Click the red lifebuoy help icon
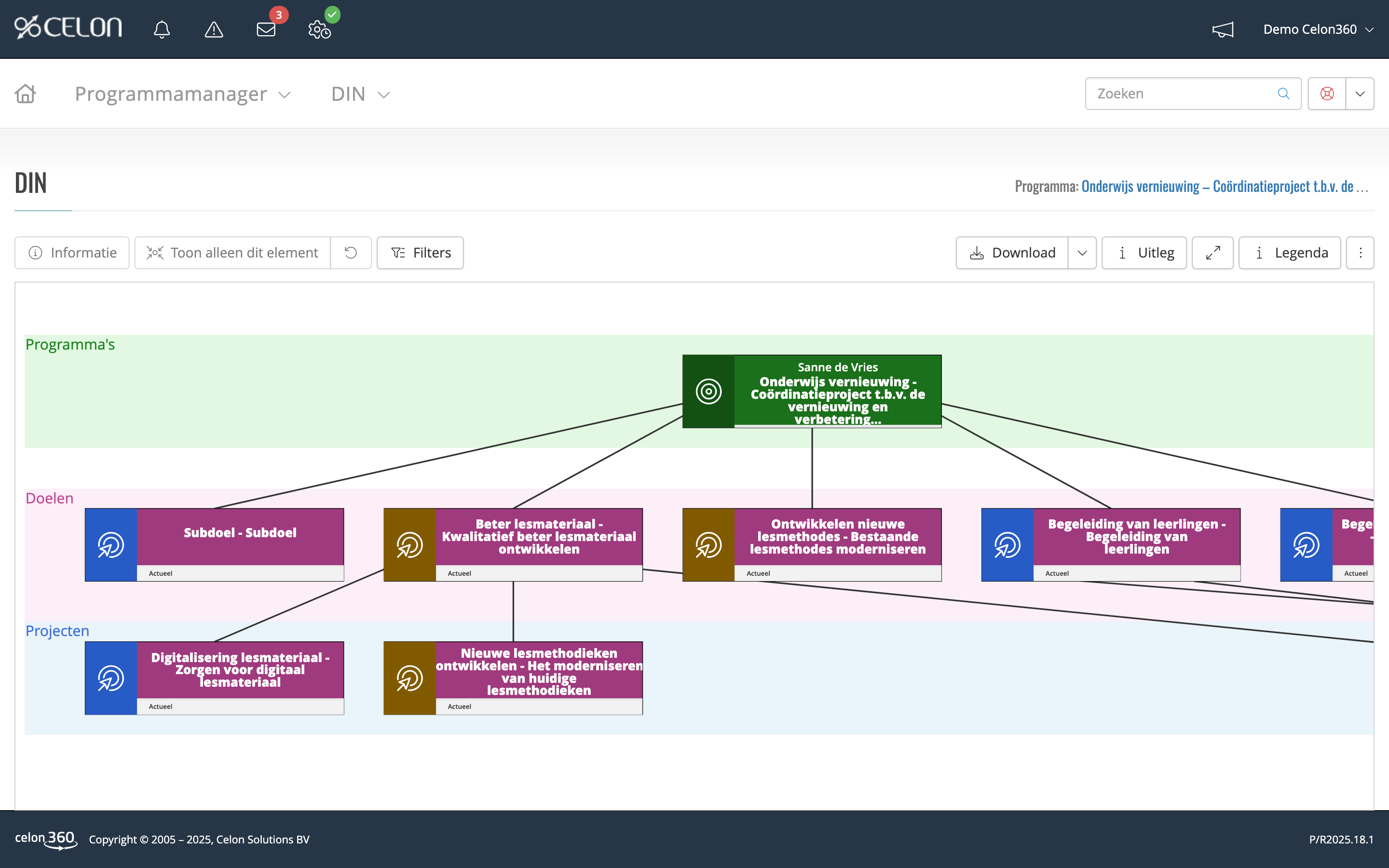Image resolution: width=1389 pixels, height=868 pixels. [1326, 94]
